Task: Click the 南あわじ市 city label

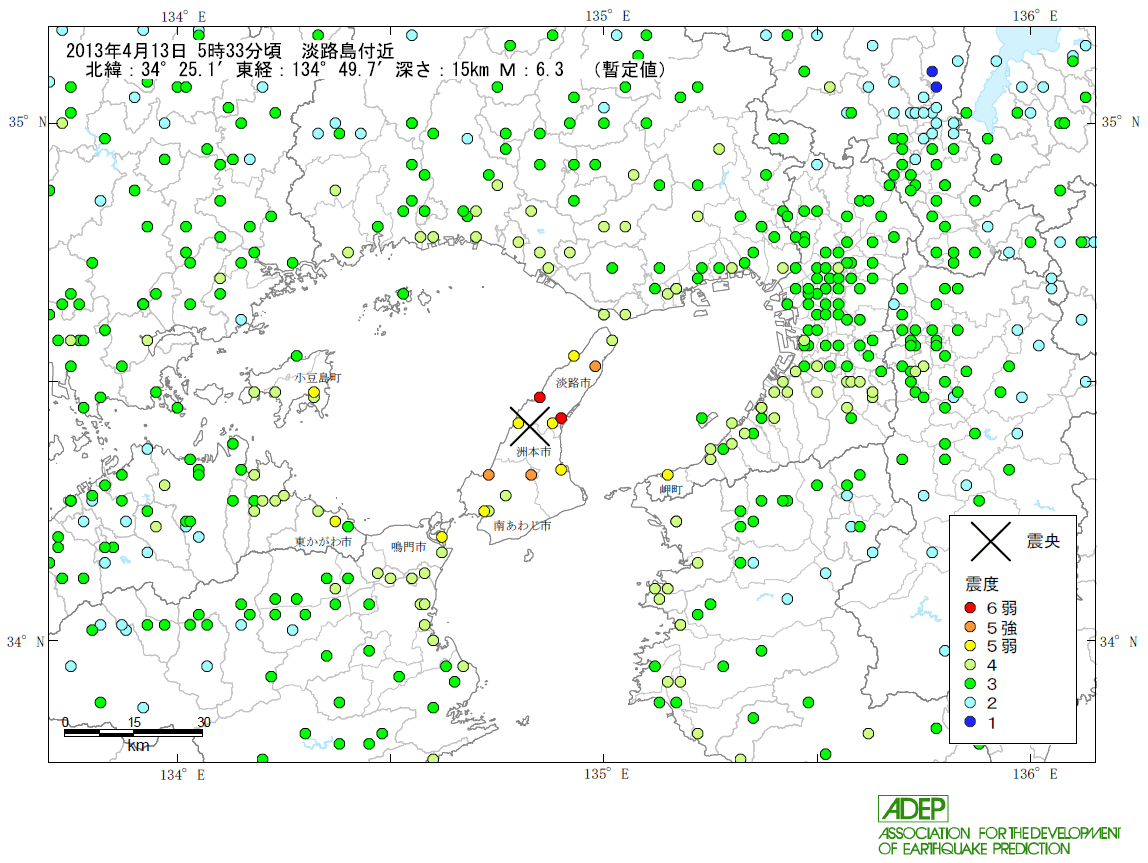Action: [522, 526]
